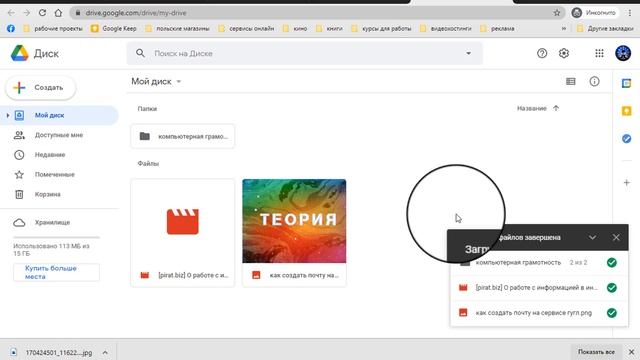Open the польские магазины bookmark folder
Viewport: 640px width, 360px height.
pos(178,29)
